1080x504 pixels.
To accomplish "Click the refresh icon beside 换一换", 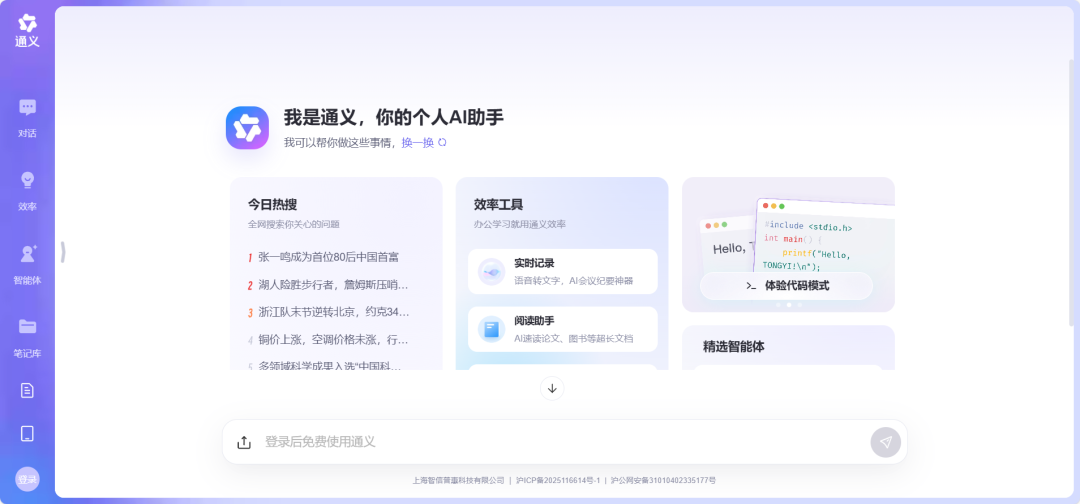I will pyautogui.click(x=442, y=143).
